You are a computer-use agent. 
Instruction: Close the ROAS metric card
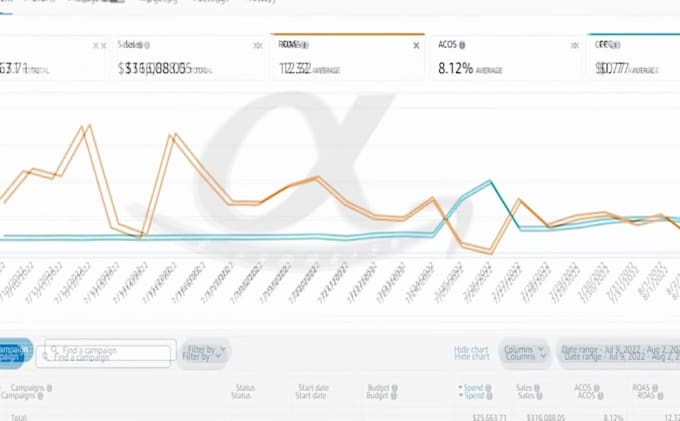point(416,46)
